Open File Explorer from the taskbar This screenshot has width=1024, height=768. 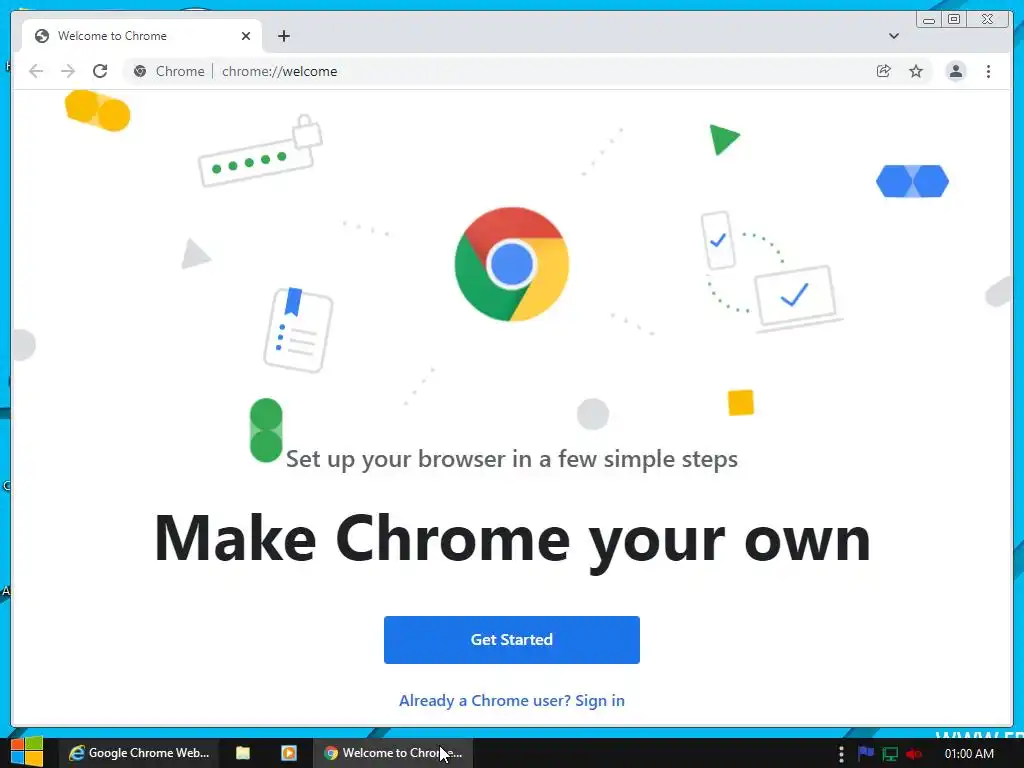243,753
